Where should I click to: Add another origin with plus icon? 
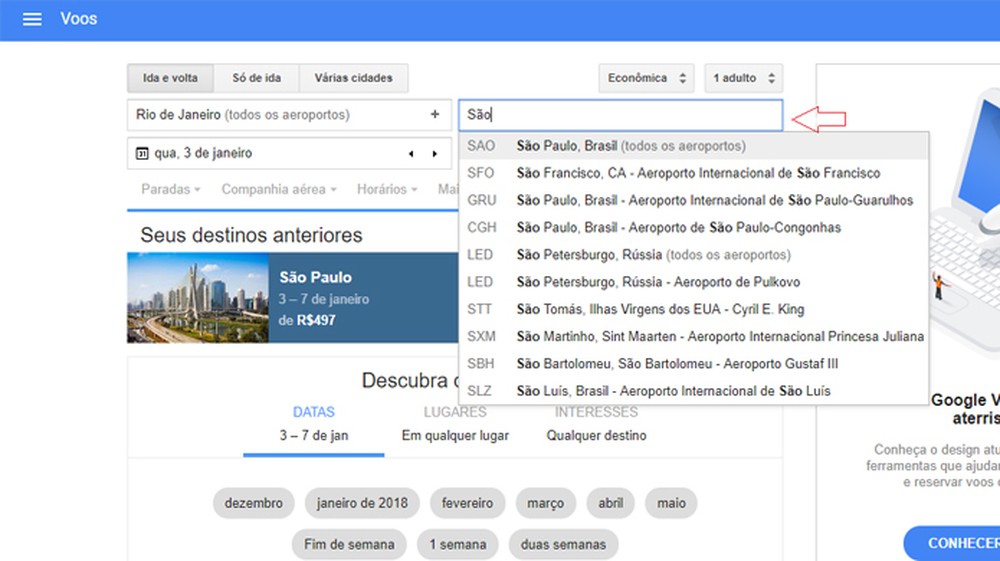tap(435, 114)
